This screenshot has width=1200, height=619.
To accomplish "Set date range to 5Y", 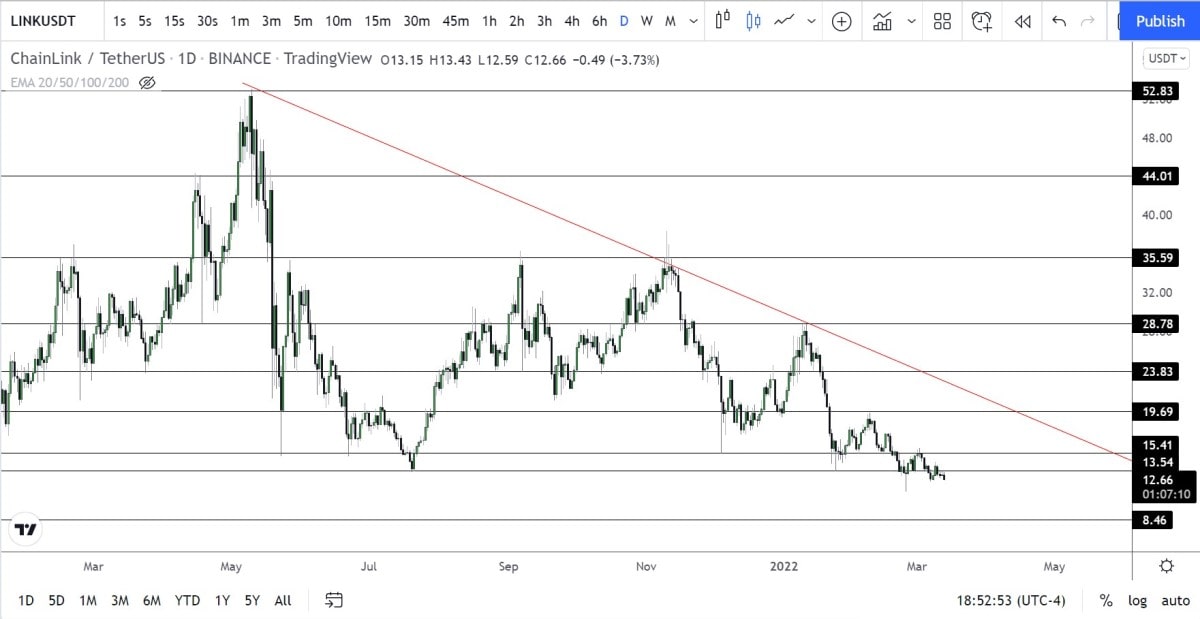I will (252, 600).
